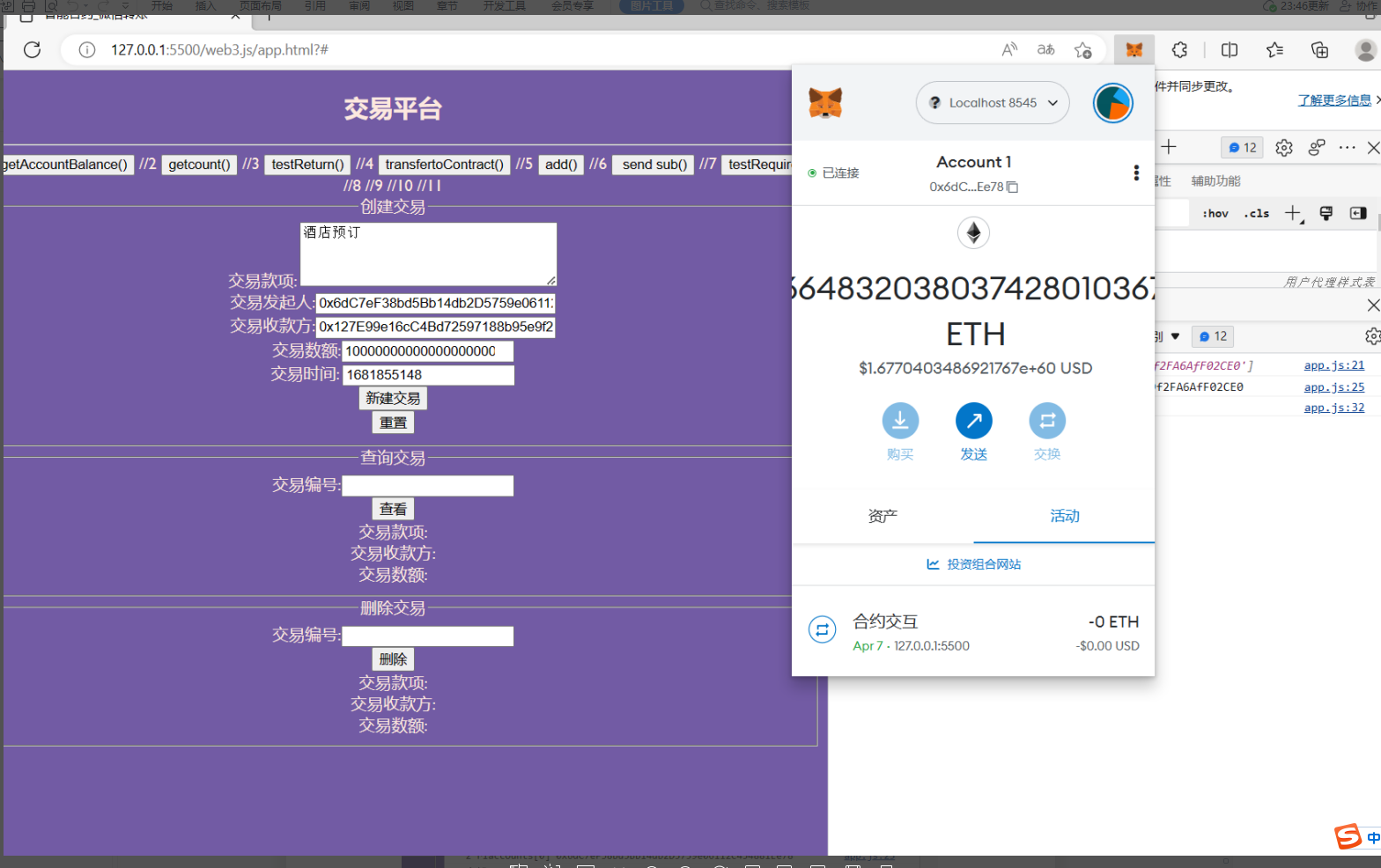This screenshot has width=1381, height=868.
Task: Click the read aloud icon in address bar
Action: tap(1009, 49)
